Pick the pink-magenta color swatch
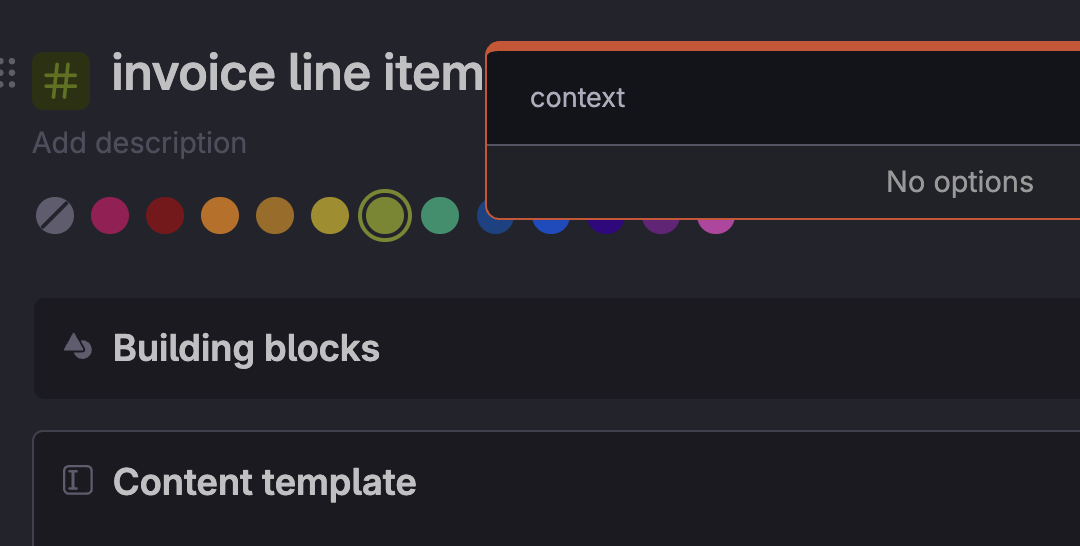1080x546 pixels. coord(110,216)
